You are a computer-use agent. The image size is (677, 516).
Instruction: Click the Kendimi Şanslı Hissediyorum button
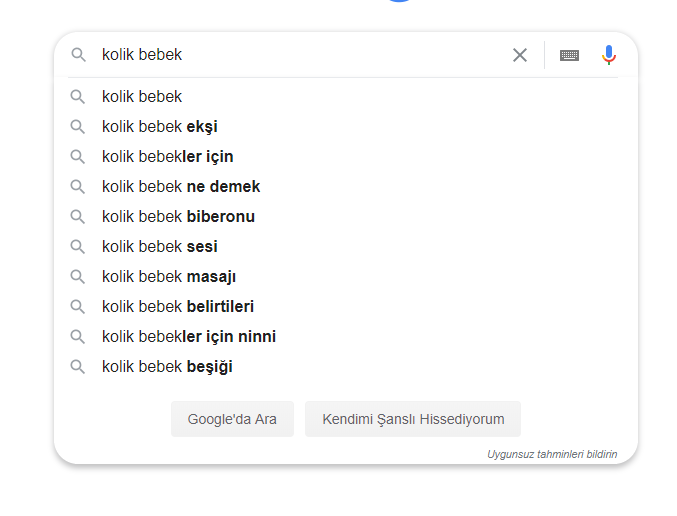tap(413, 419)
